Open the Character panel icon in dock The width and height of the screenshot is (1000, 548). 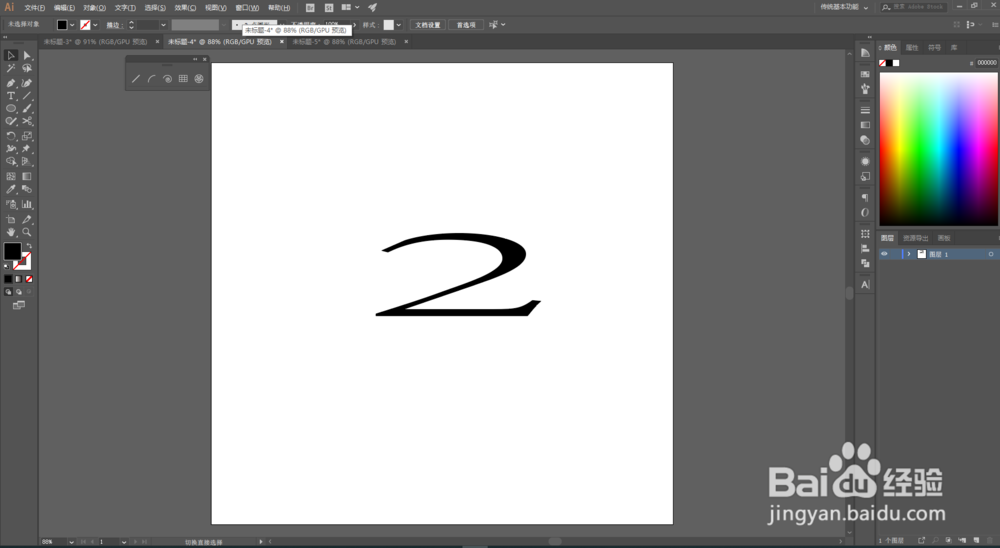click(x=865, y=285)
